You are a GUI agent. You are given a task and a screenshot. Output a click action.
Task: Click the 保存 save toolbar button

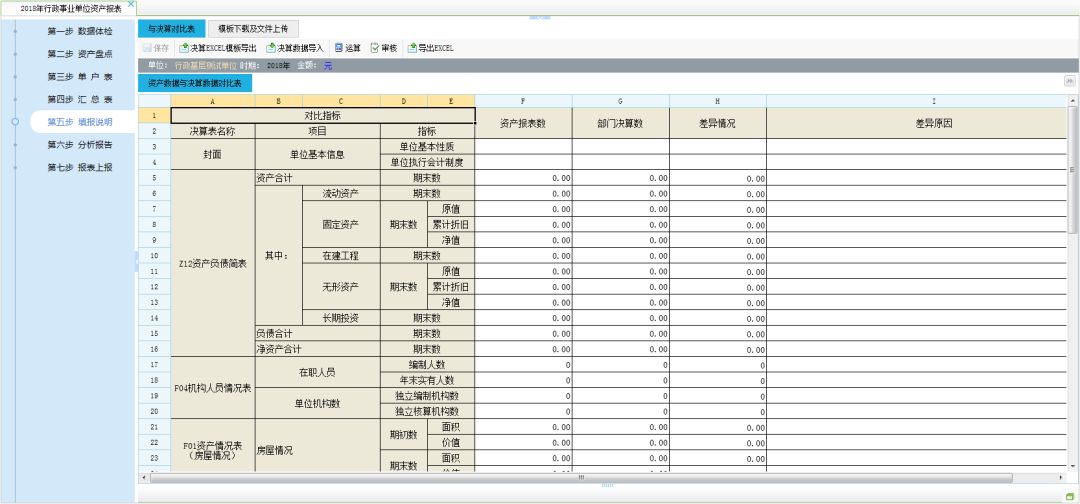156,48
